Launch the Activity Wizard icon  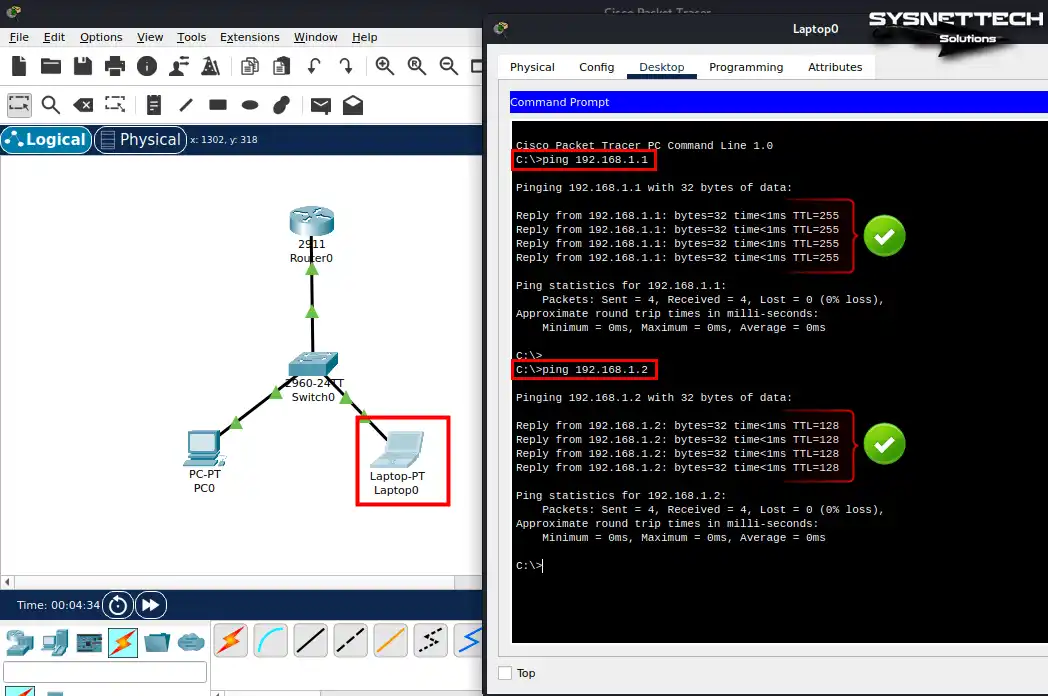click(x=178, y=66)
